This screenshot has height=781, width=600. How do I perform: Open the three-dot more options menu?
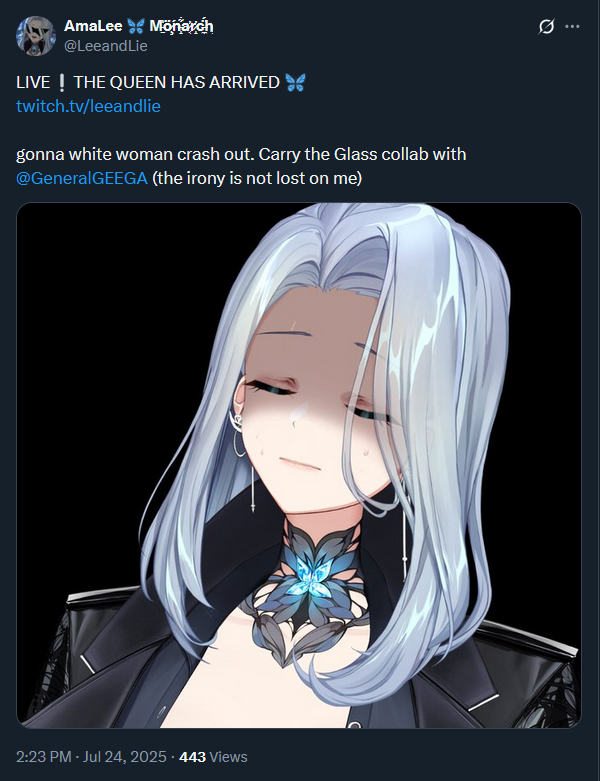[573, 26]
